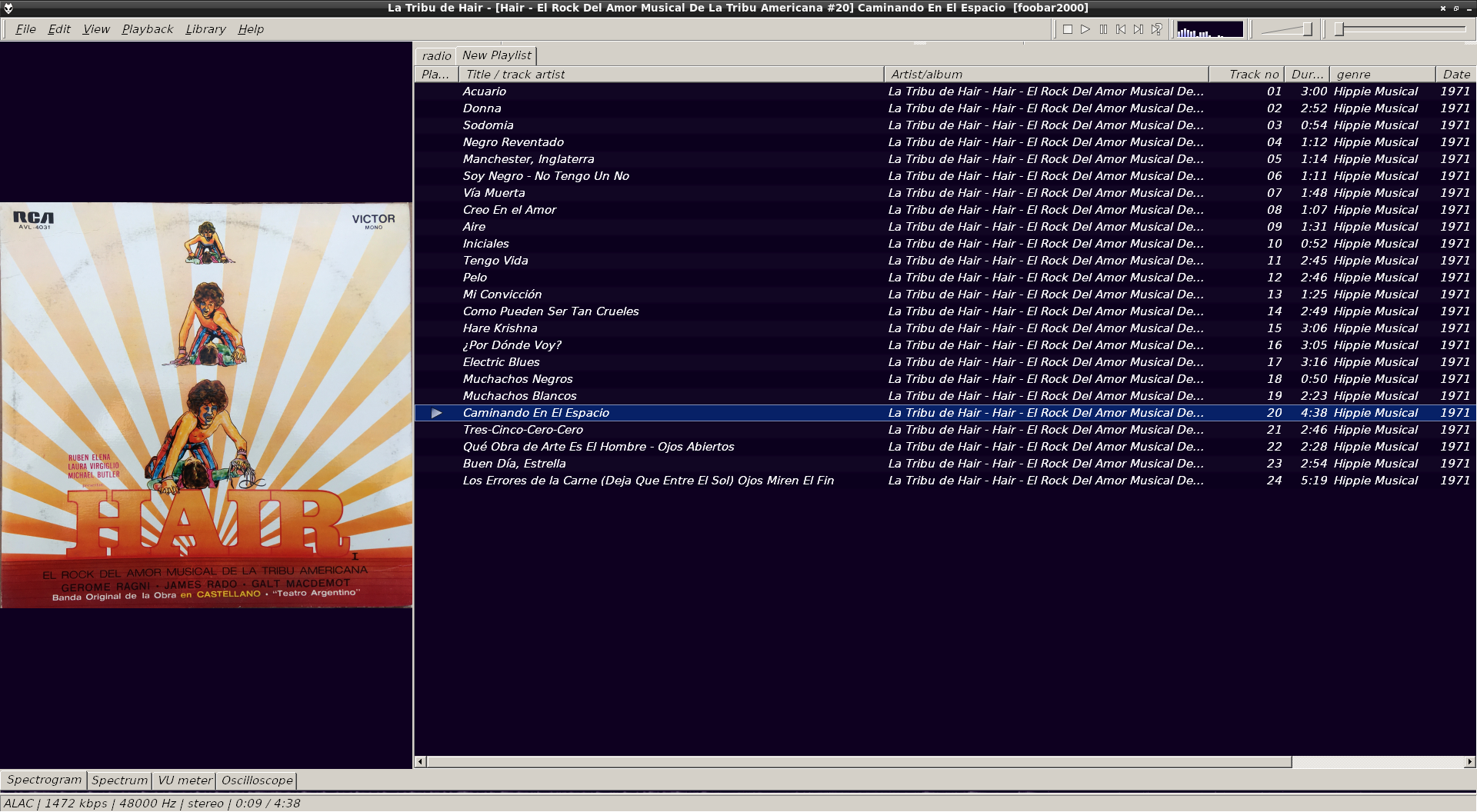Screen dimensions: 1477x812
Task: Sort by Date column header
Action: point(1455,75)
